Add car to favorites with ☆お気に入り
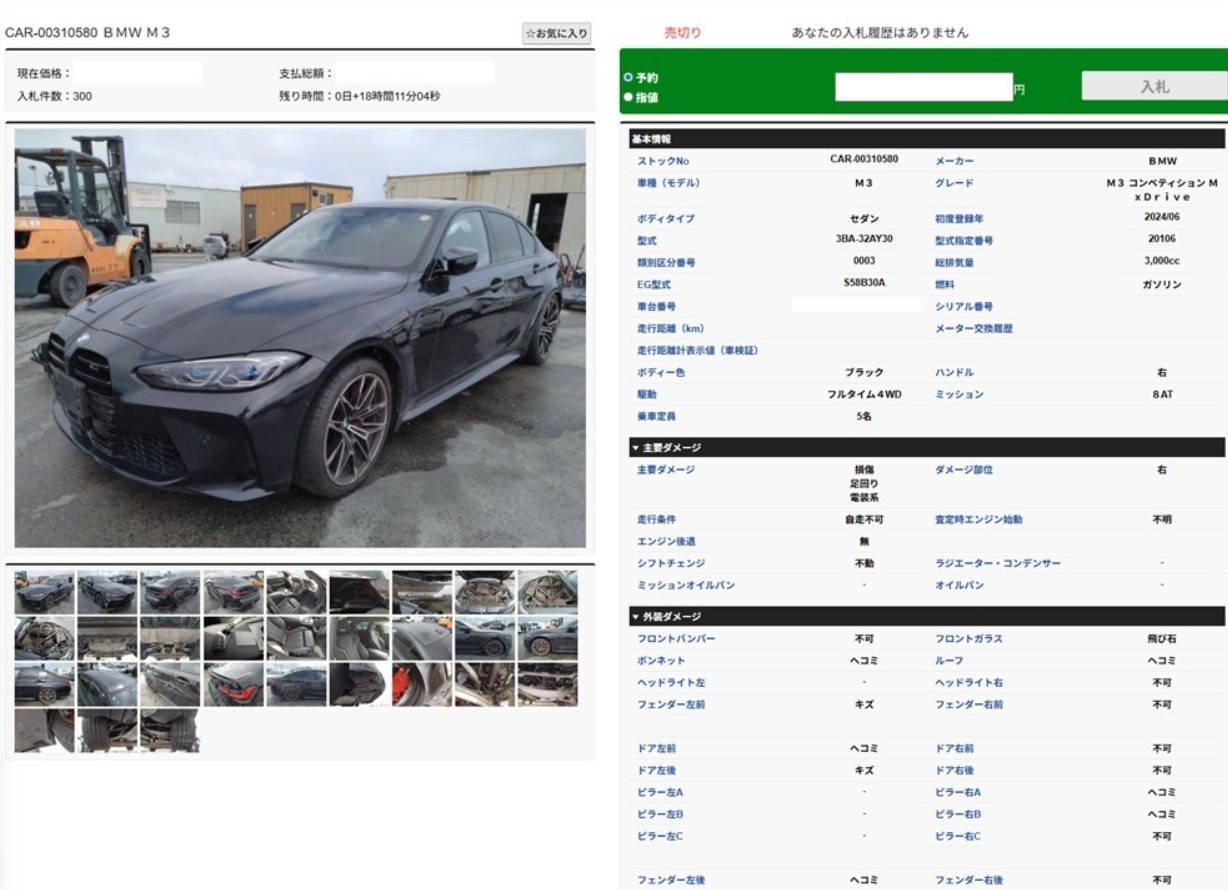Image resolution: width=1228 pixels, height=890 pixels. point(556,34)
